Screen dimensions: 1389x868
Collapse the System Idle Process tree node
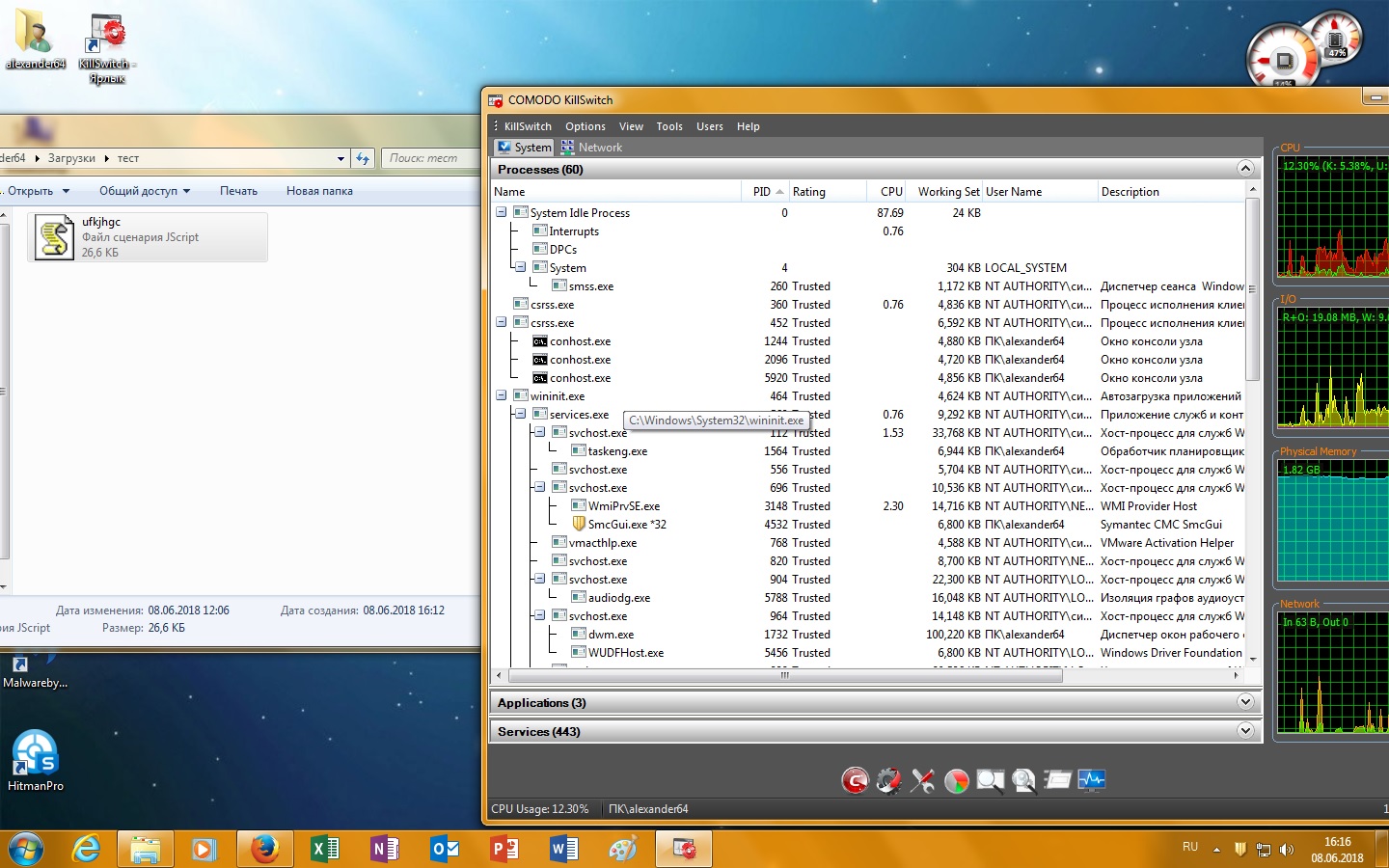(502, 212)
